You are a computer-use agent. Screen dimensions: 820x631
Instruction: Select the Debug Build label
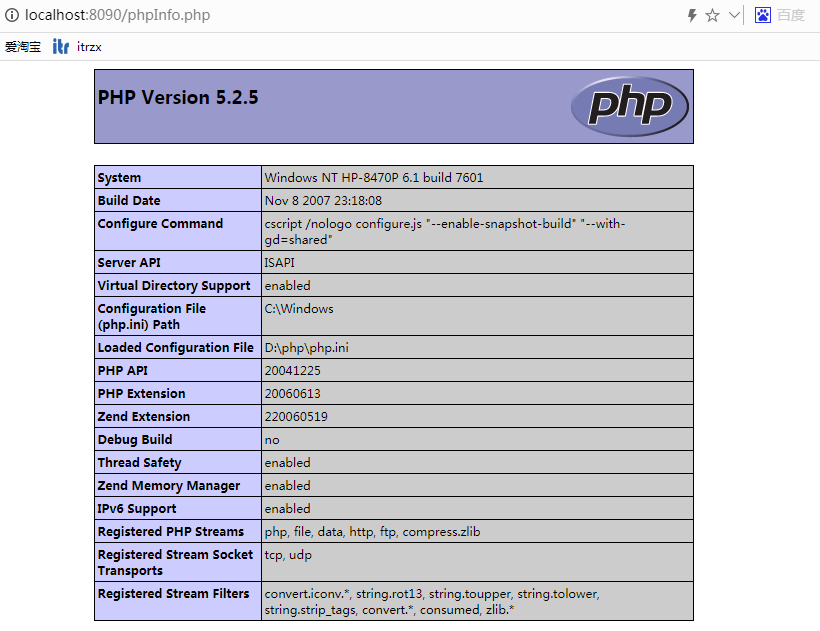click(x=134, y=440)
